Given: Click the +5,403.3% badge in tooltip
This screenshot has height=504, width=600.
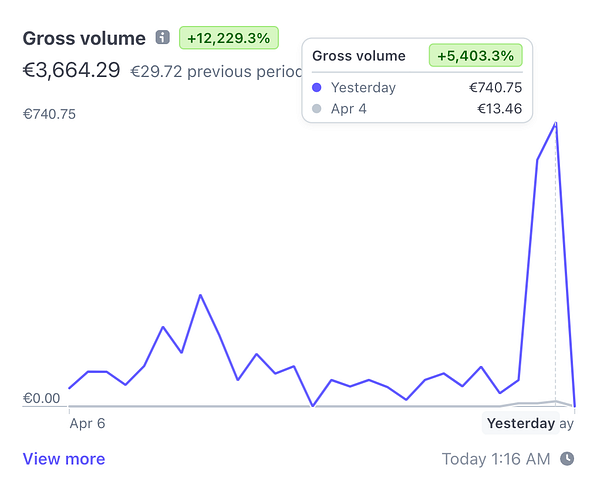Looking at the screenshot, I should [x=476, y=55].
